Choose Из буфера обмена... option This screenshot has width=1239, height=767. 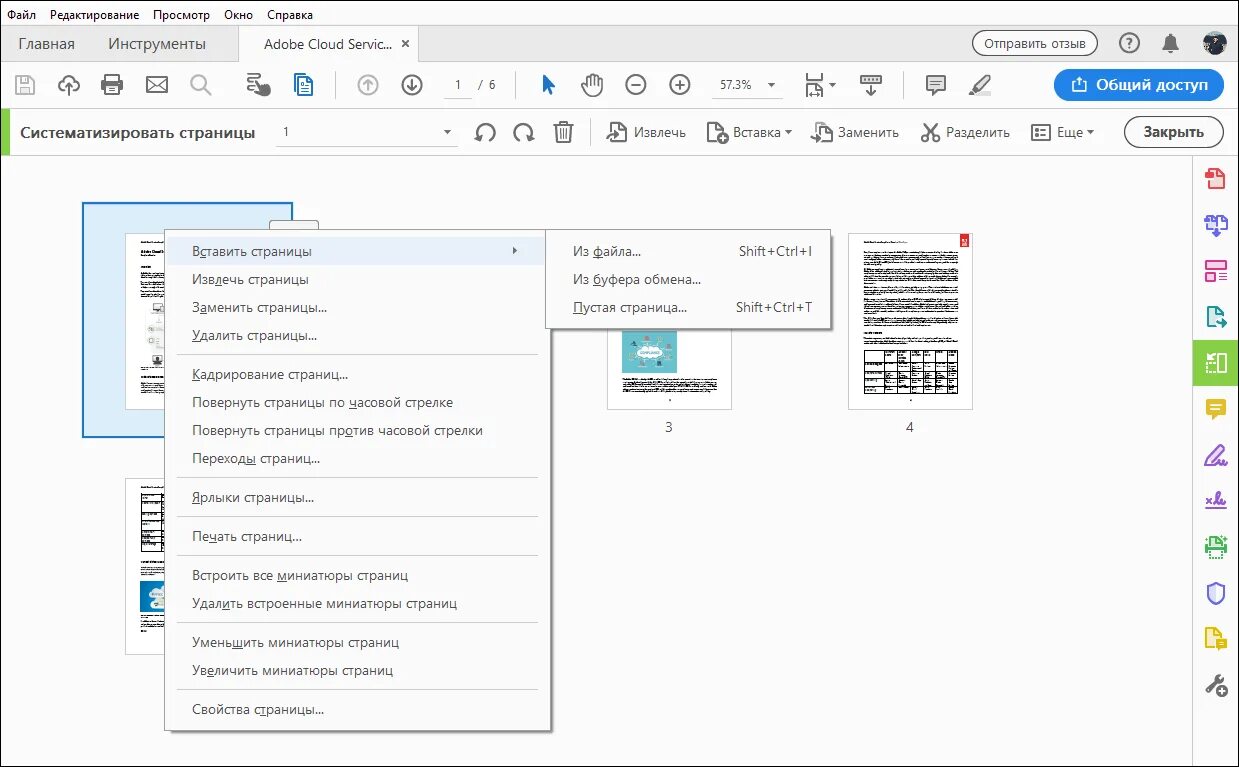[688, 279]
